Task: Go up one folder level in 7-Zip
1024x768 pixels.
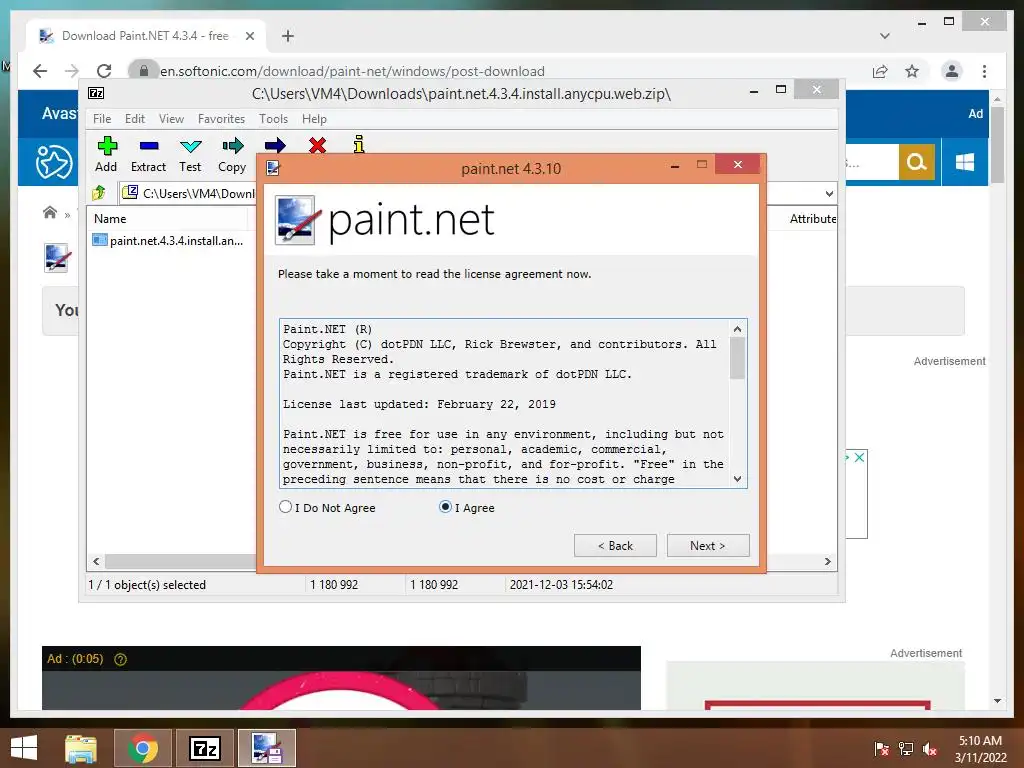Action: click(99, 193)
